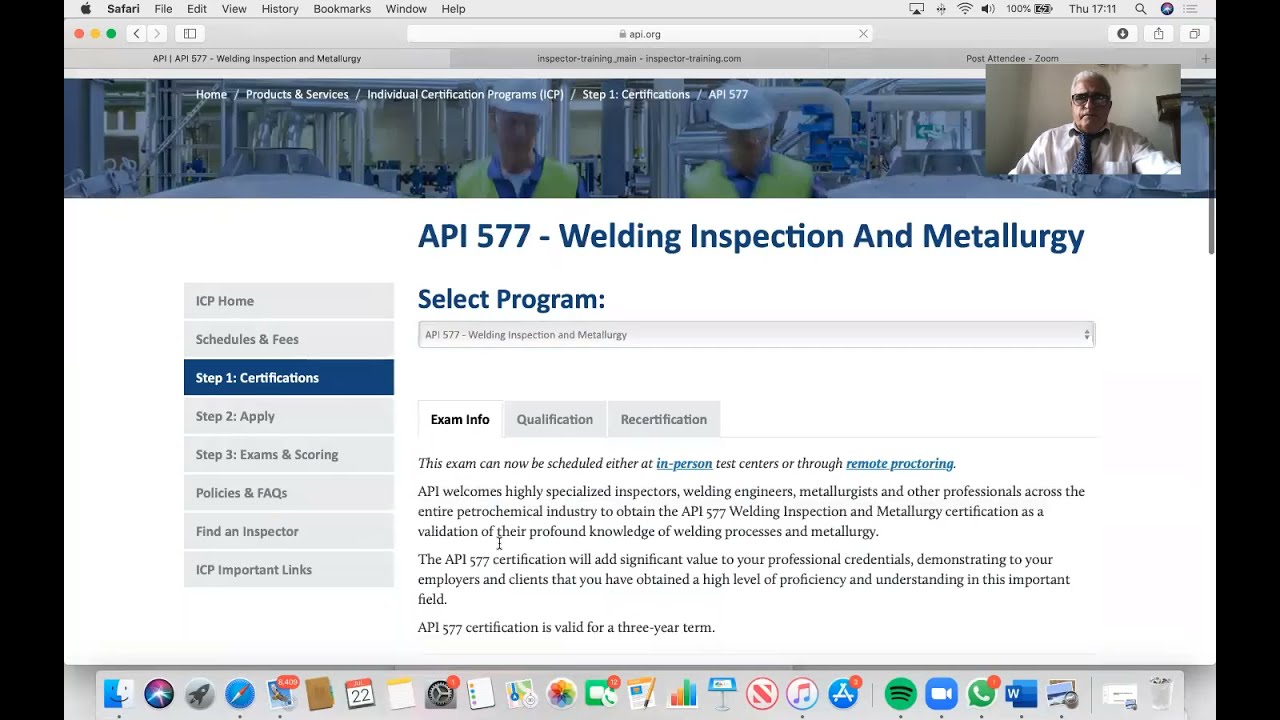1280x720 pixels.
Task: Follow the remote proctoring link
Action: [900, 464]
